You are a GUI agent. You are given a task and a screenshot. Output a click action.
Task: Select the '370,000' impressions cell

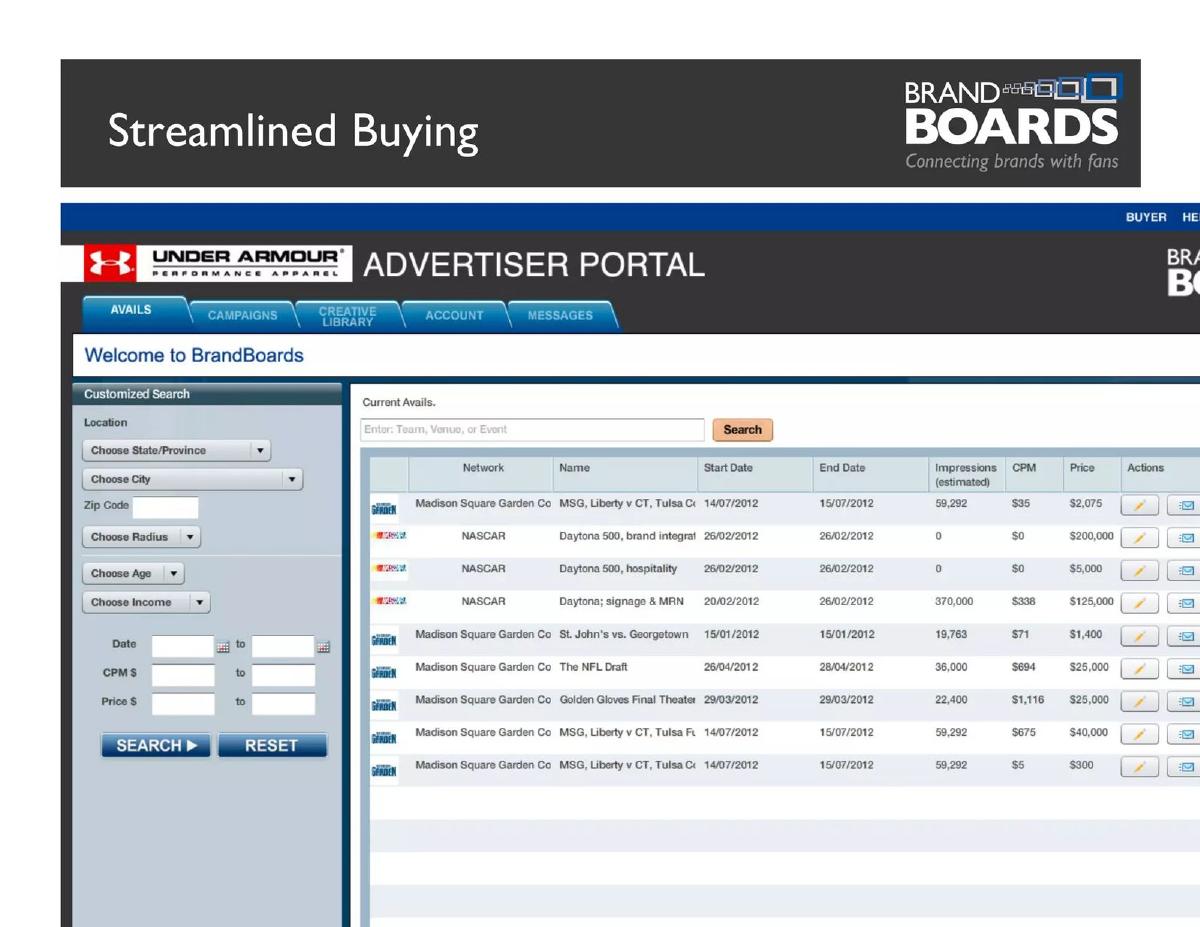[953, 602]
